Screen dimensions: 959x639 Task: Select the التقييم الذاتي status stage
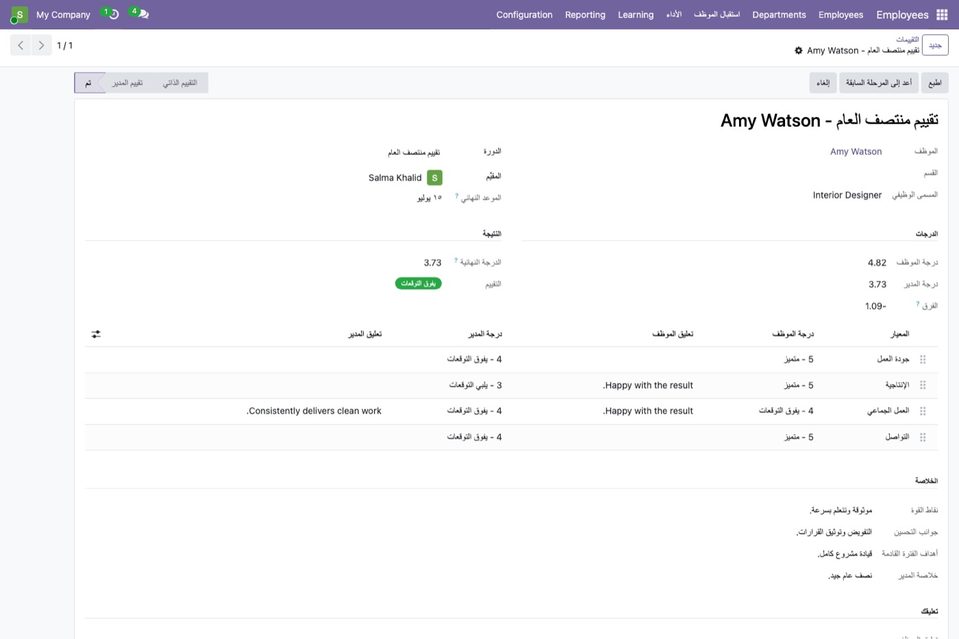coord(180,83)
